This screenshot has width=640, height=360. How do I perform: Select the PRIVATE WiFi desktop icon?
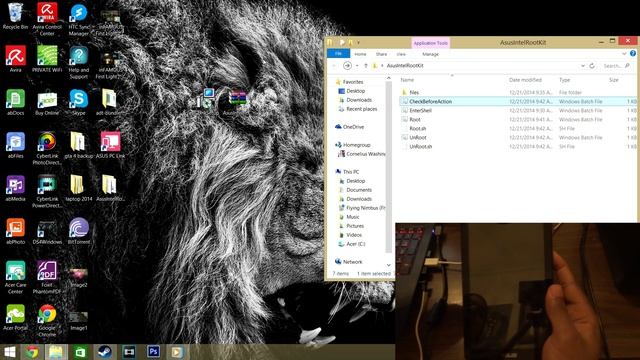[47, 59]
